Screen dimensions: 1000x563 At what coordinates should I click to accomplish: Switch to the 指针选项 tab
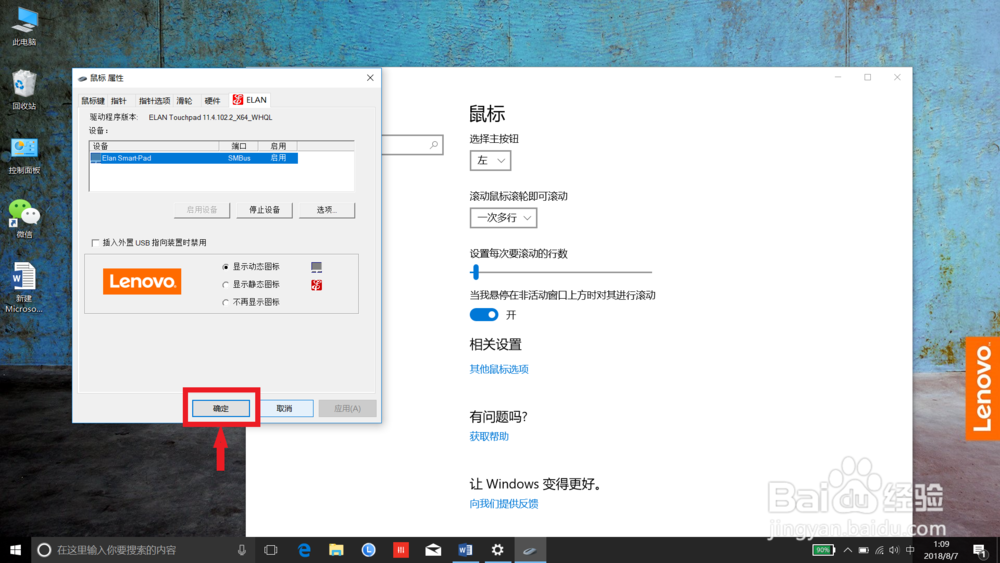154,101
